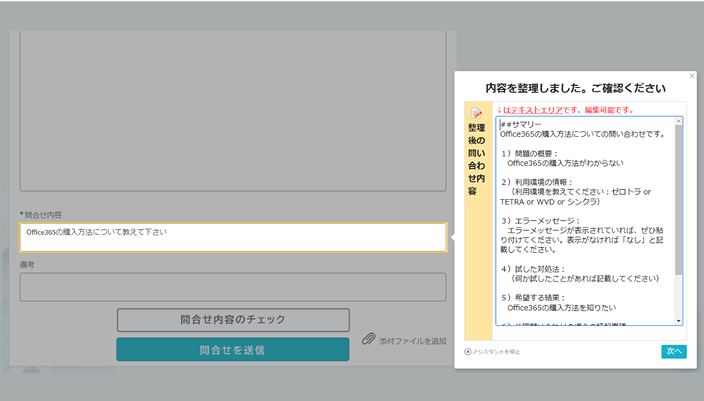Viewport: 704px width, 401px height.
Task: Click the large empty area above 問合せ内容
Action: tap(232, 110)
